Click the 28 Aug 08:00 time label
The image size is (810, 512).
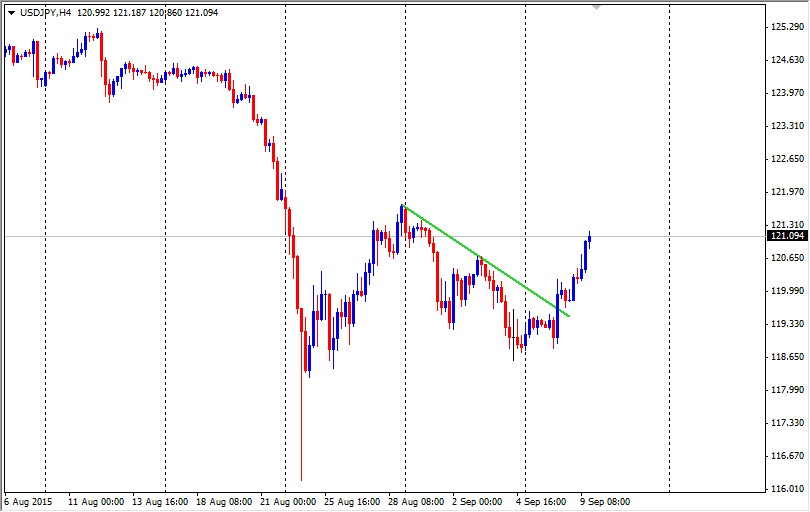coord(416,502)
